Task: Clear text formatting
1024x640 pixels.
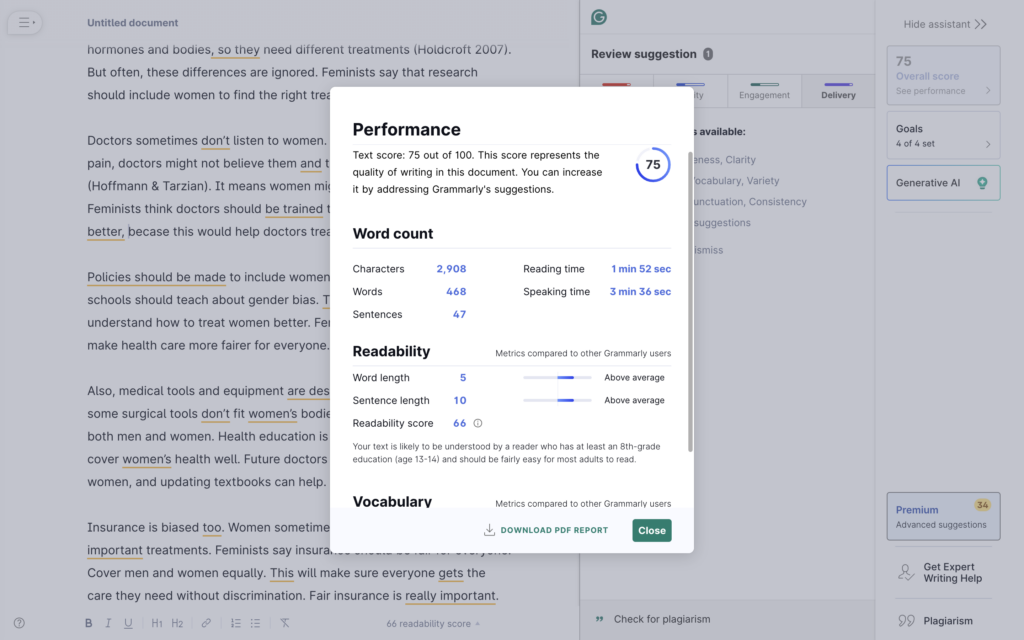Action: [283, 622]
